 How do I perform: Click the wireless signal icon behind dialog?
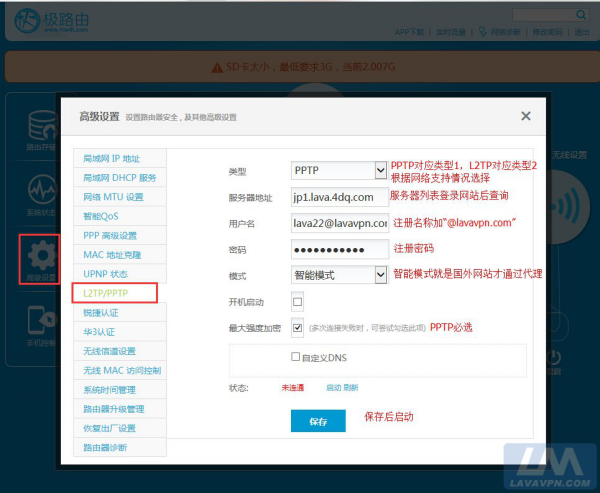[x=569, y=207]
